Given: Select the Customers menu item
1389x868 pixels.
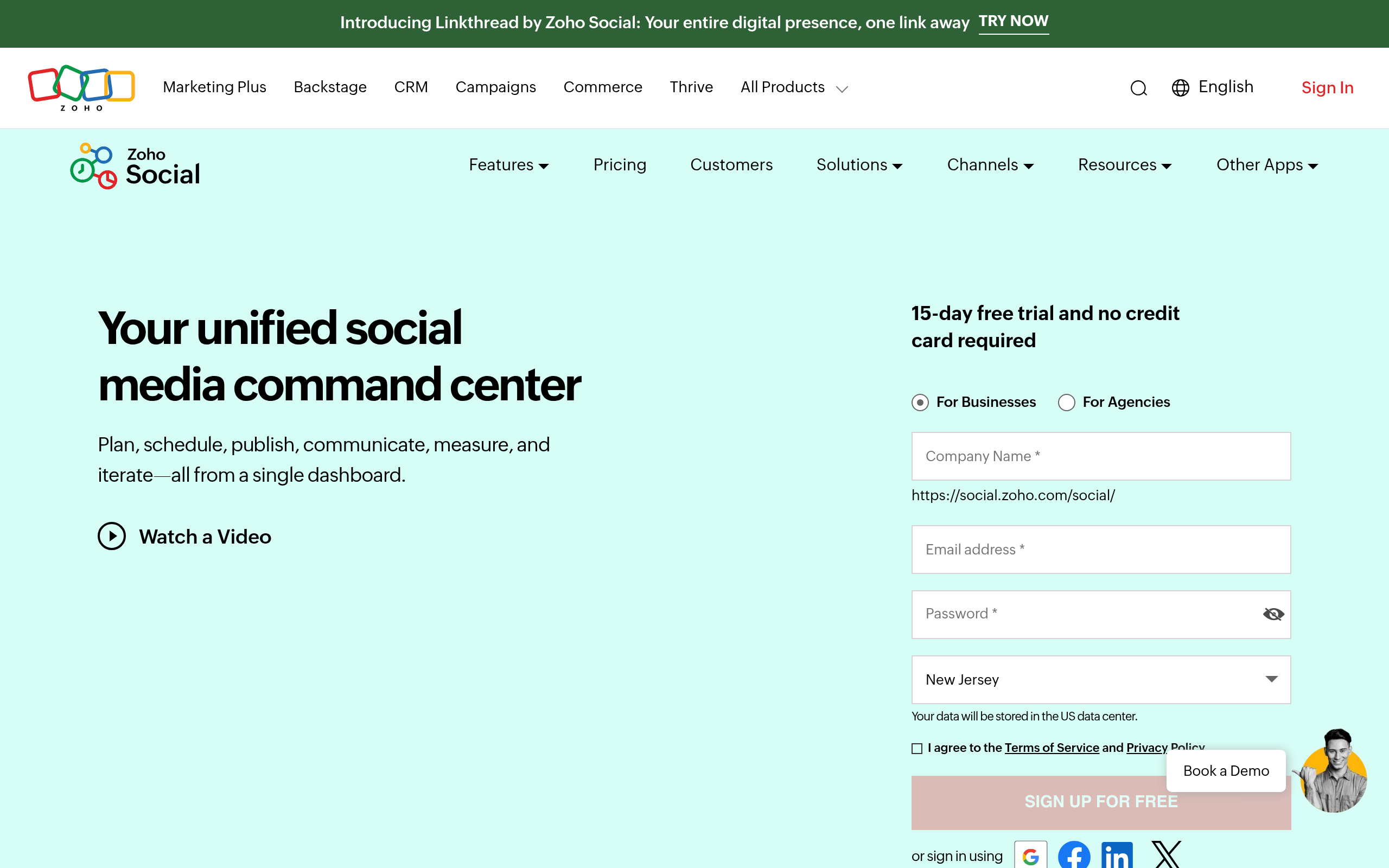Looking at the screenshot, I should pyautogui.click(x=731, y=165).
